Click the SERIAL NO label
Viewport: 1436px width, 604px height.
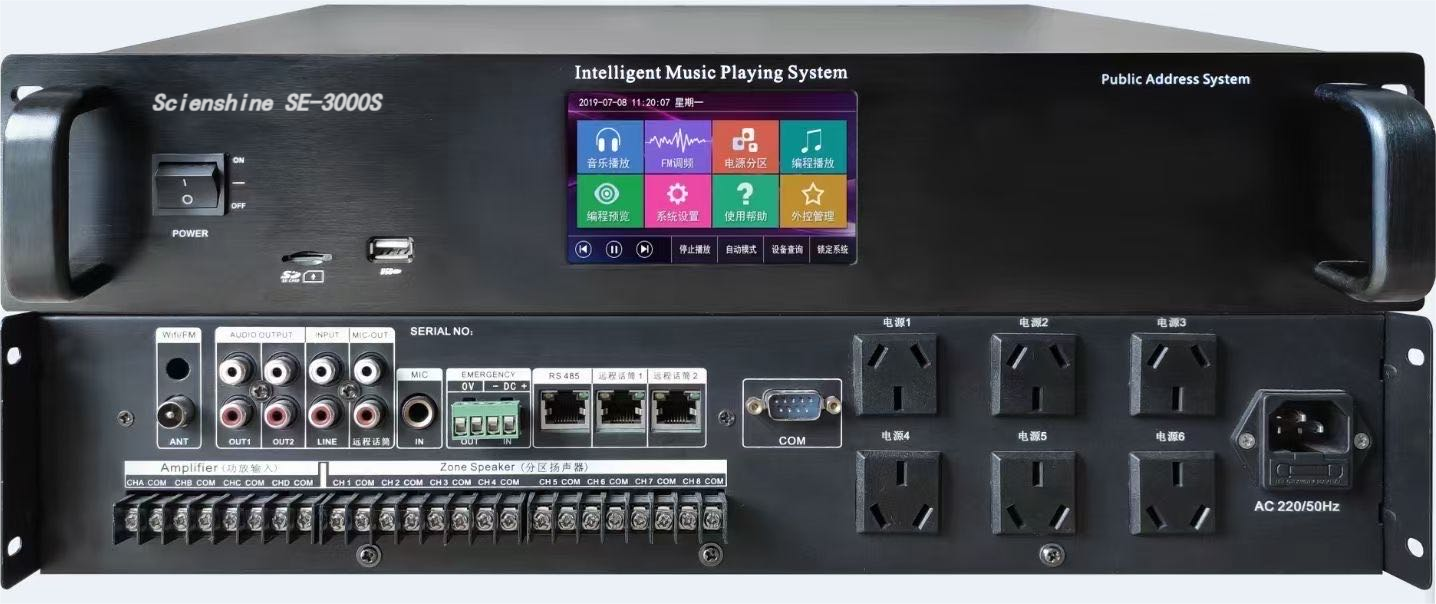[442, 330]
